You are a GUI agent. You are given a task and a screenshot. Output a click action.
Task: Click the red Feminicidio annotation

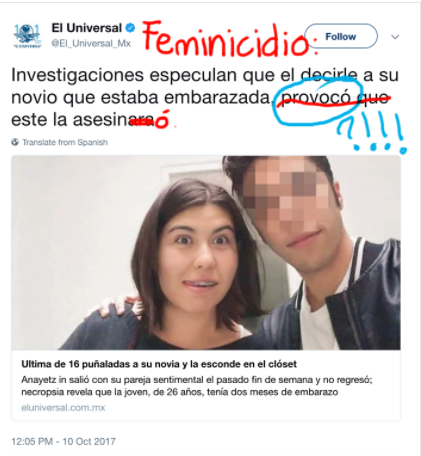point(227,39)
